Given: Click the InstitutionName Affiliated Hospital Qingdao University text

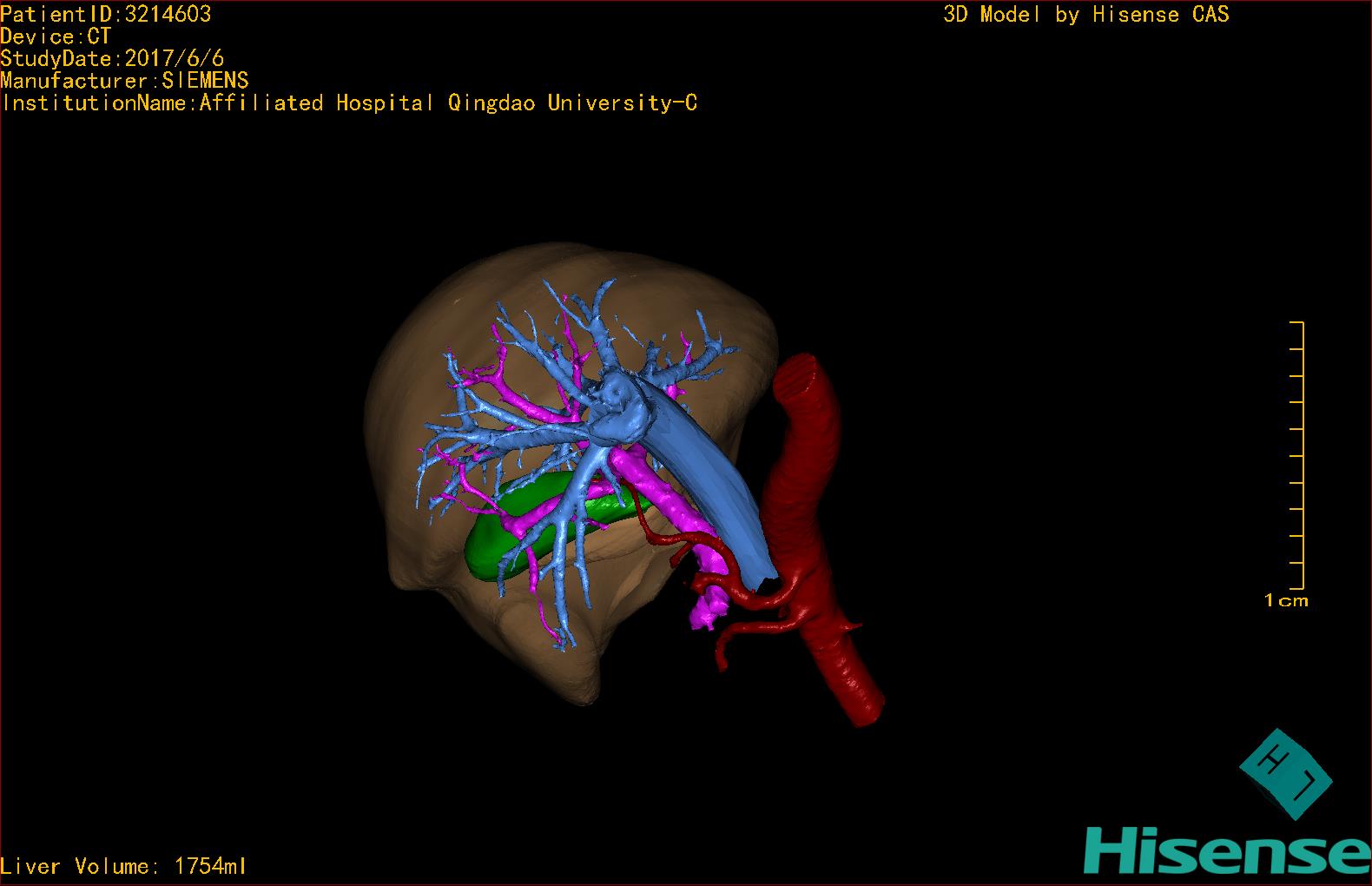Looking at the screenshot, I should (349, 103).
